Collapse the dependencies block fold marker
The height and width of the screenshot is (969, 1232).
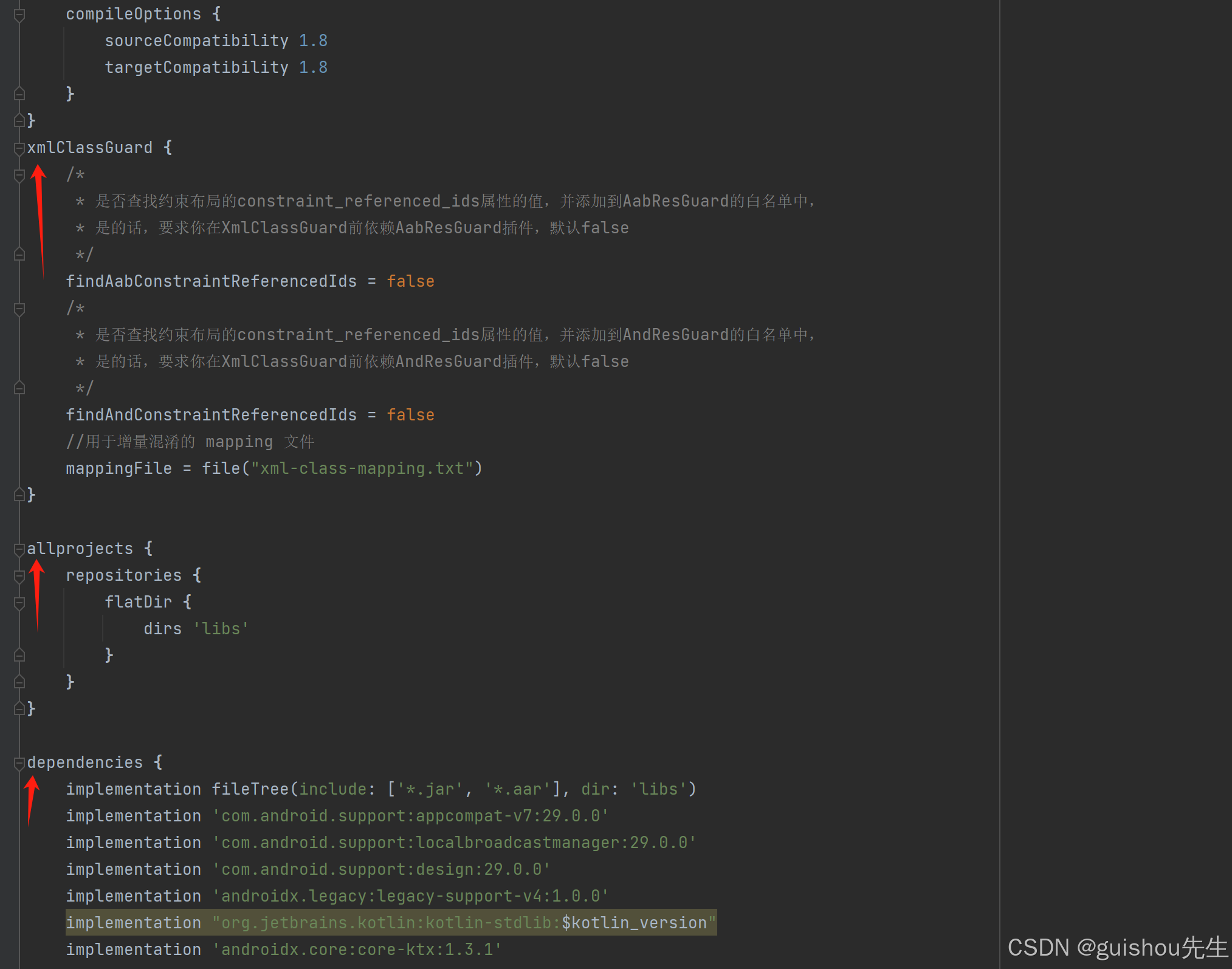coord(19,763)
